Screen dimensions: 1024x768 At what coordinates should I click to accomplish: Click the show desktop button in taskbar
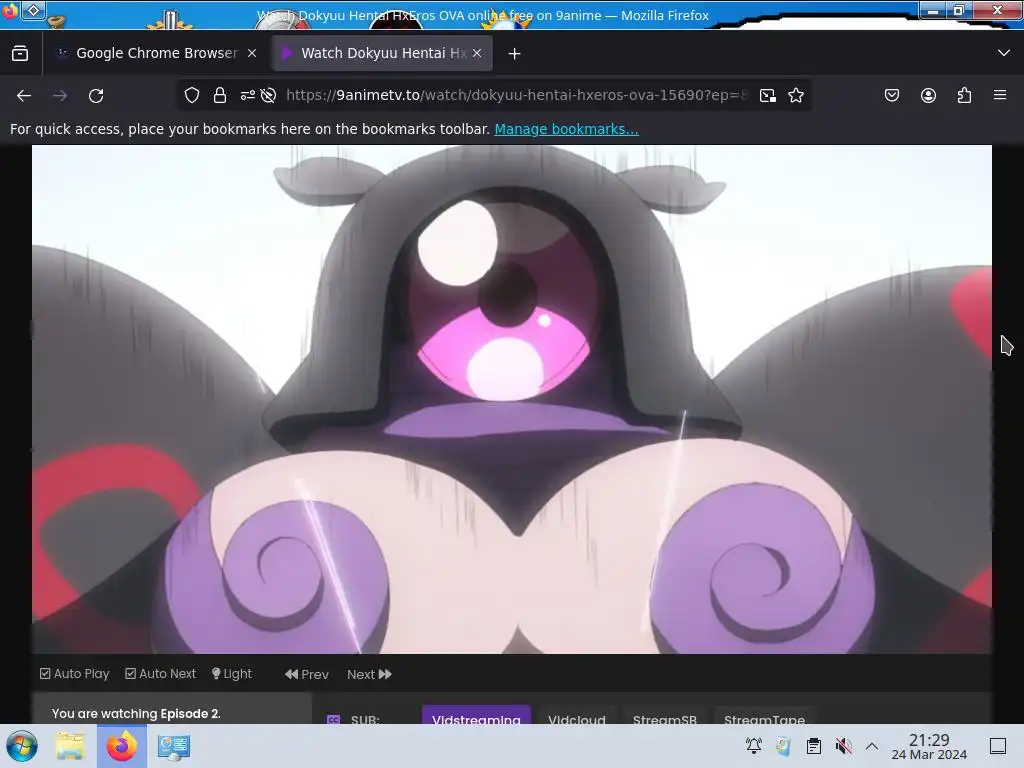point(998,746)
